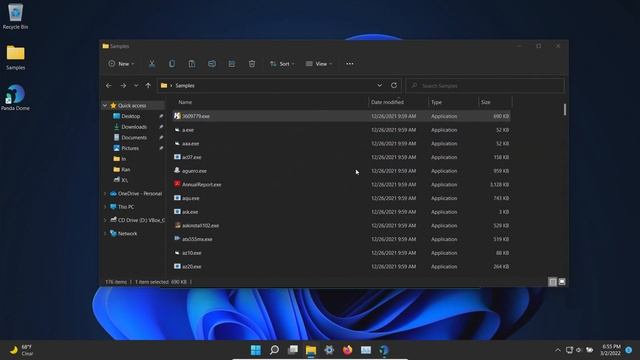The width and height of the screenshot is (640, 360).
Task: Expand the CD Drive (D:) node
Action: coord(105,220)
